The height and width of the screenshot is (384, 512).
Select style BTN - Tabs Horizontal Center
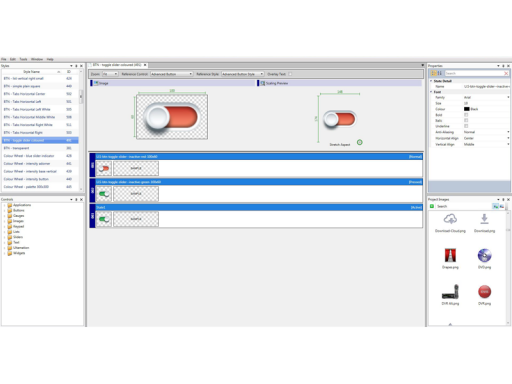pos(40,94)
